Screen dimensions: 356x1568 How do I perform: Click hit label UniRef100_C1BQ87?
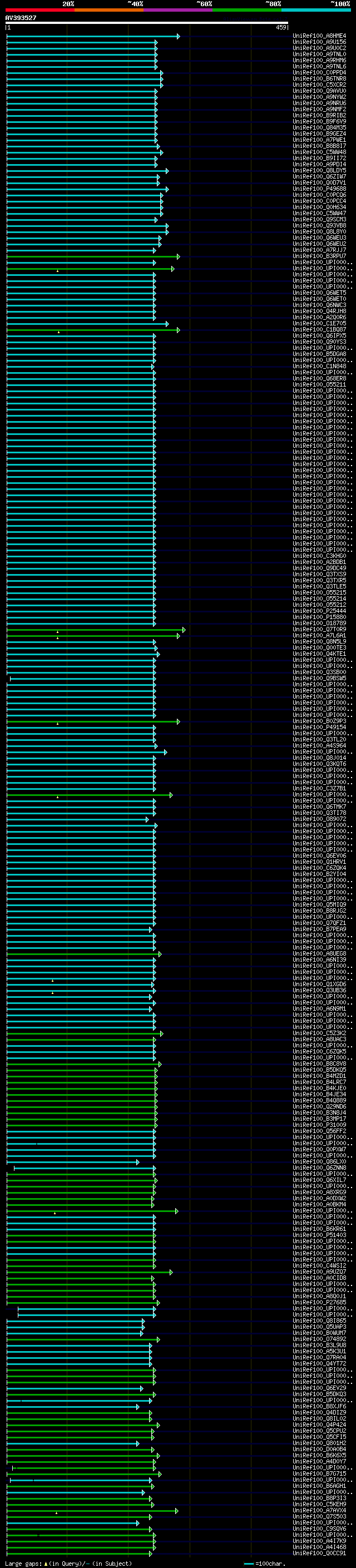[x=319, y=329]
